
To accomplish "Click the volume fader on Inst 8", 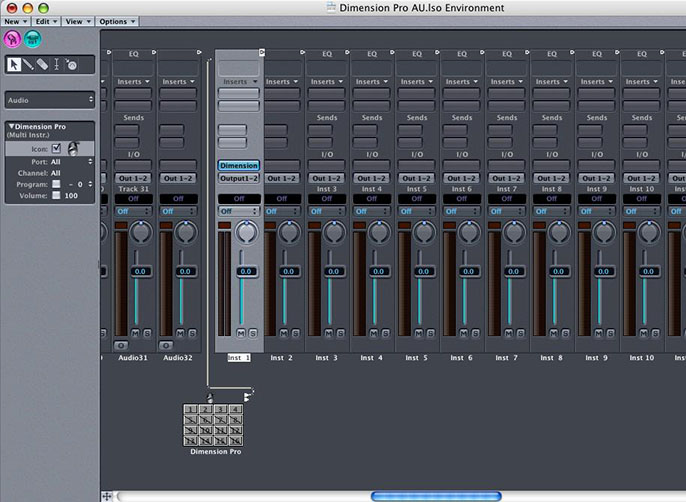I will [559, 271].
